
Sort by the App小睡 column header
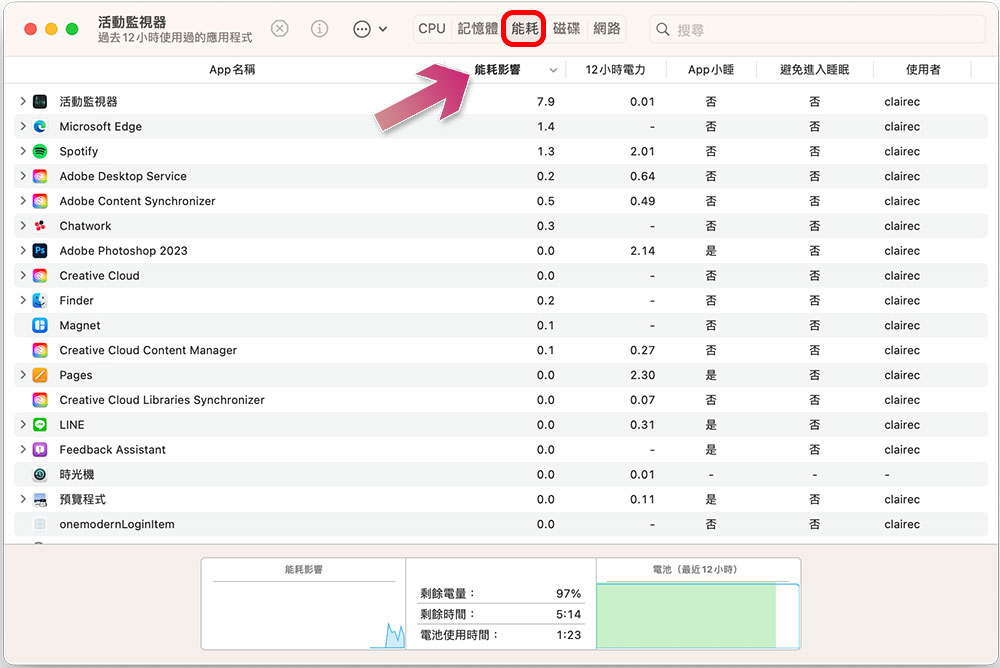click(711, 70)
